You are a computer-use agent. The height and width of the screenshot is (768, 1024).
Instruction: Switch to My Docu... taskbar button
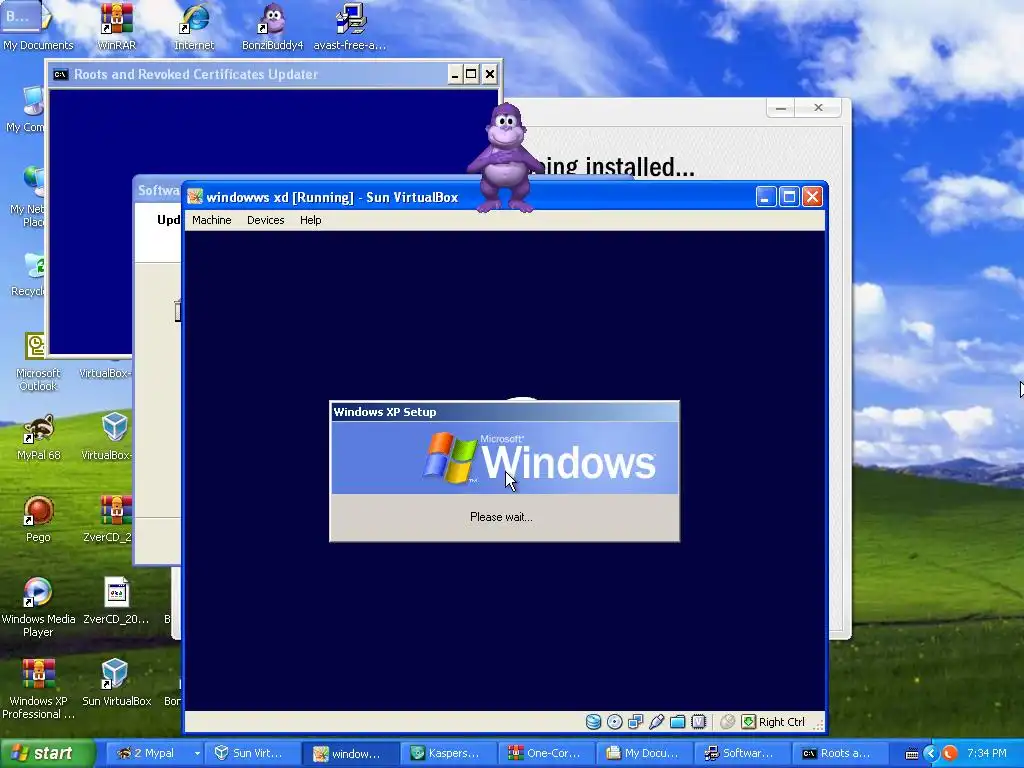click(x=644, y=754)
